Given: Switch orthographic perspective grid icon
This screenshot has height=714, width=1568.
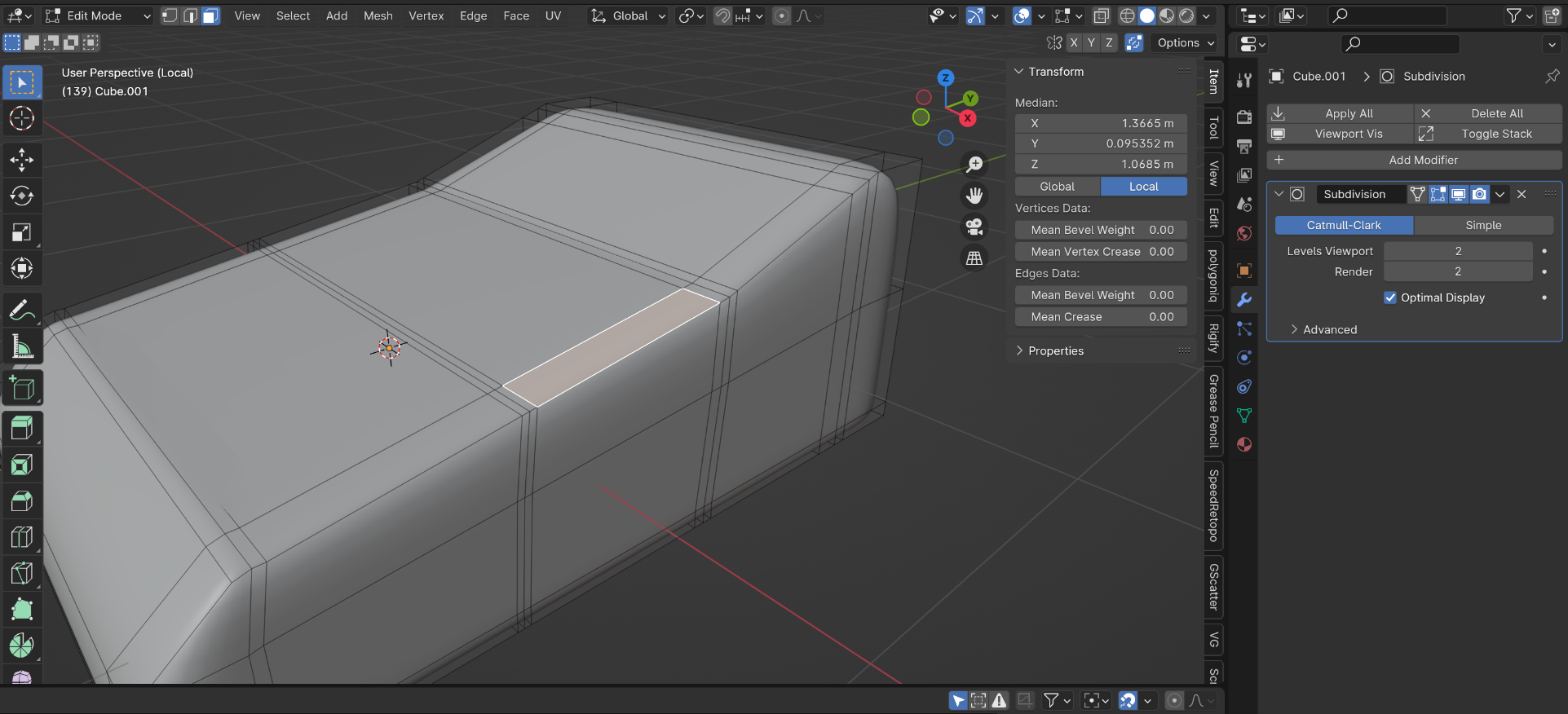Looking at the screenshot, I should click(974, 258).
